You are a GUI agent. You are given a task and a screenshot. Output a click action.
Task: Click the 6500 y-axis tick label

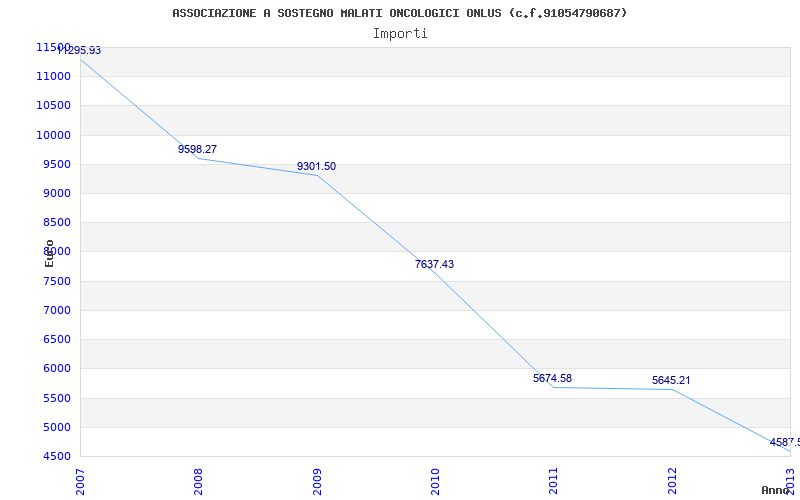[x=57, y=339]
